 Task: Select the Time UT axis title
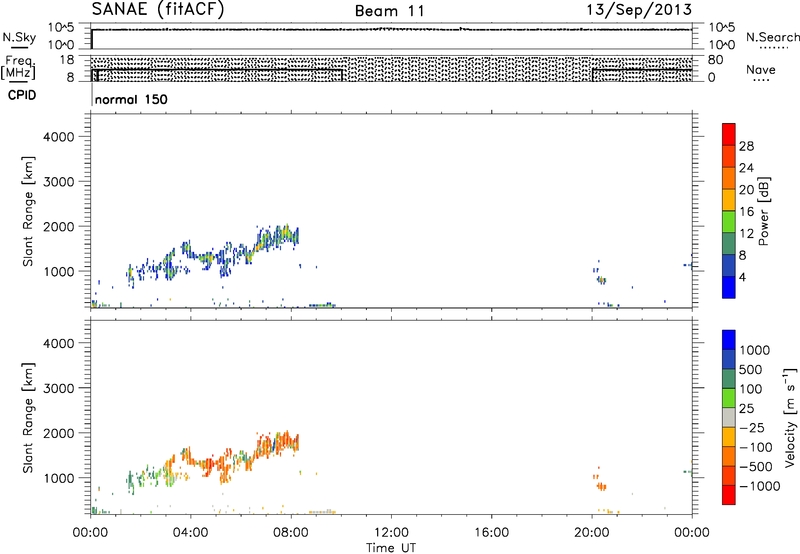pyautogui.click(x=391, y=548)
